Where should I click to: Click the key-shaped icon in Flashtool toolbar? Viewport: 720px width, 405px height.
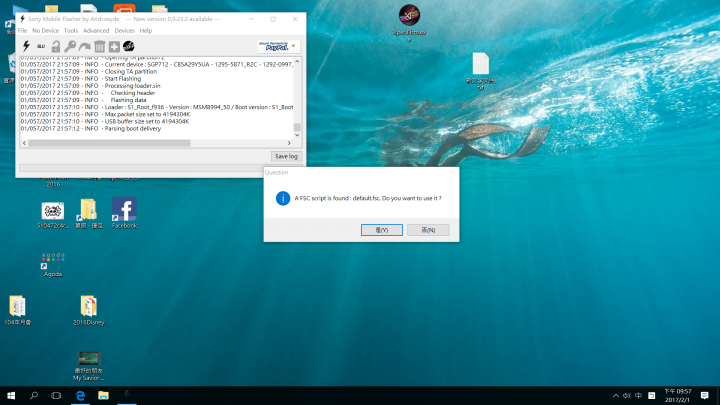click(70, 46)
